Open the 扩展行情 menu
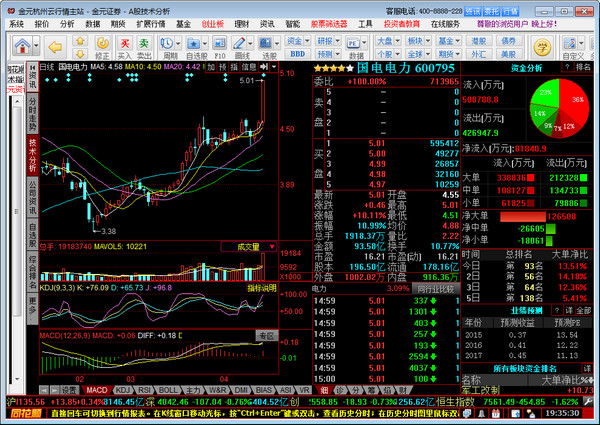This screenshot has height=425, width=600. [151, 24]
